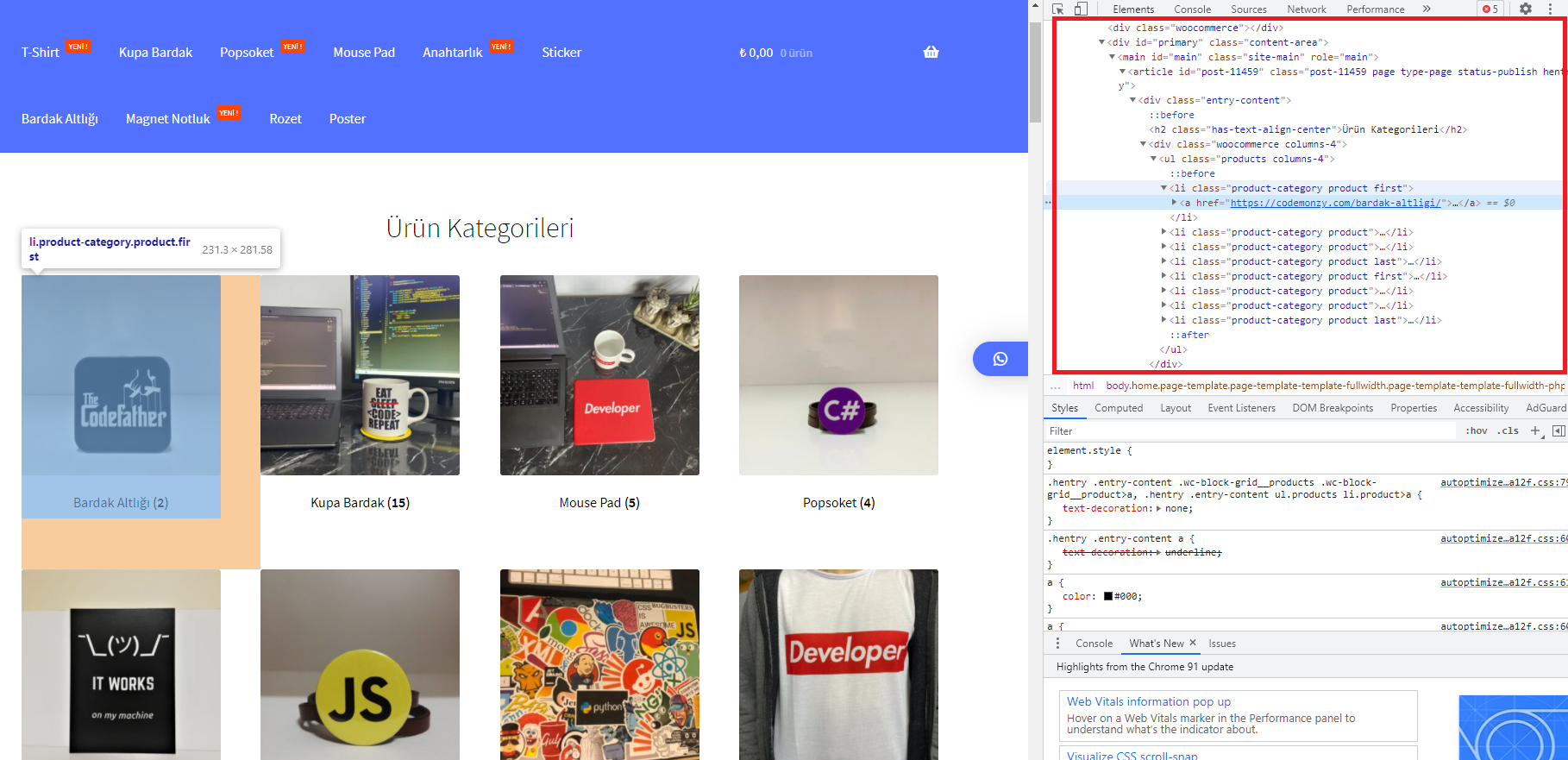Open the bardak-altligi href link in DOM
Screen dimensions: 1568x760
[1335, 204]
